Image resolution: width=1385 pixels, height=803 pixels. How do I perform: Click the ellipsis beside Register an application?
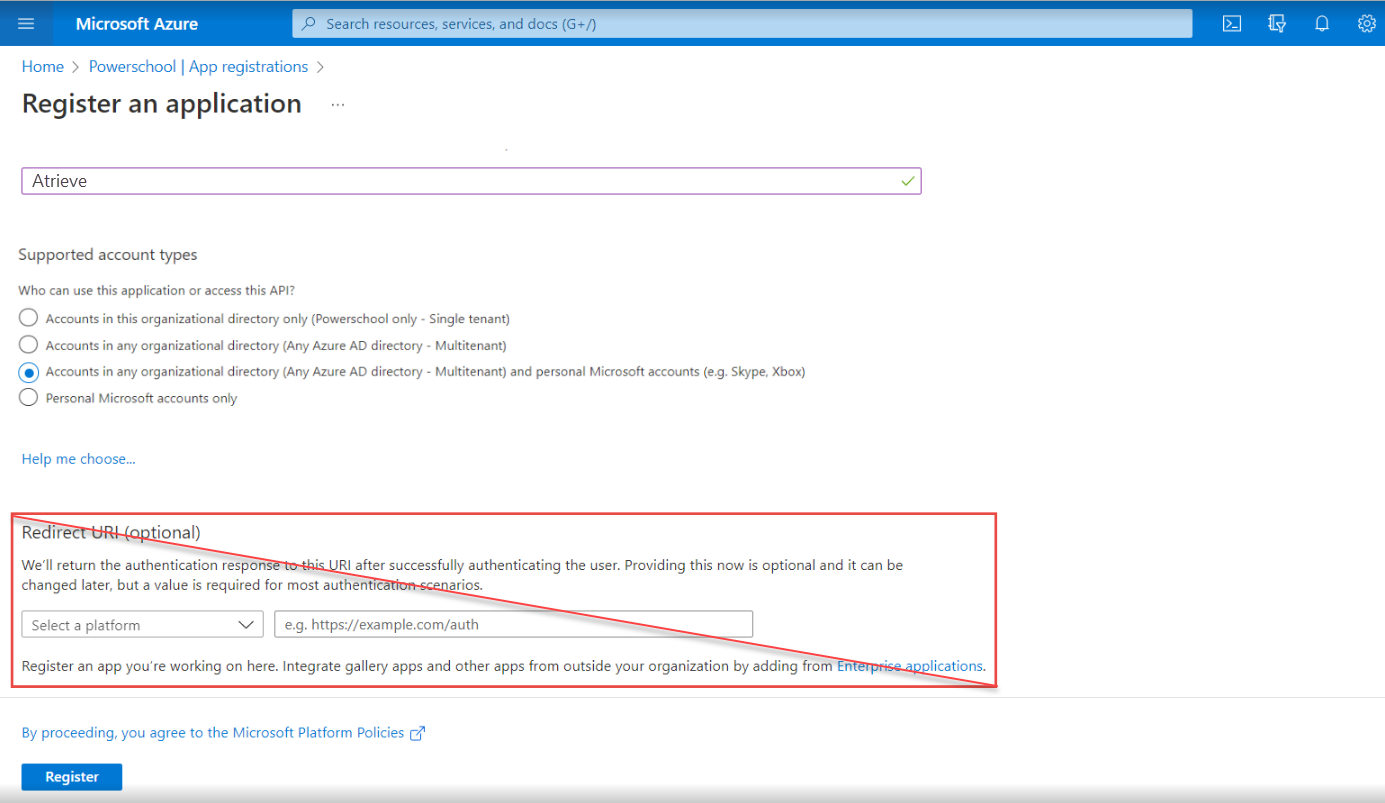click(338, 105)
